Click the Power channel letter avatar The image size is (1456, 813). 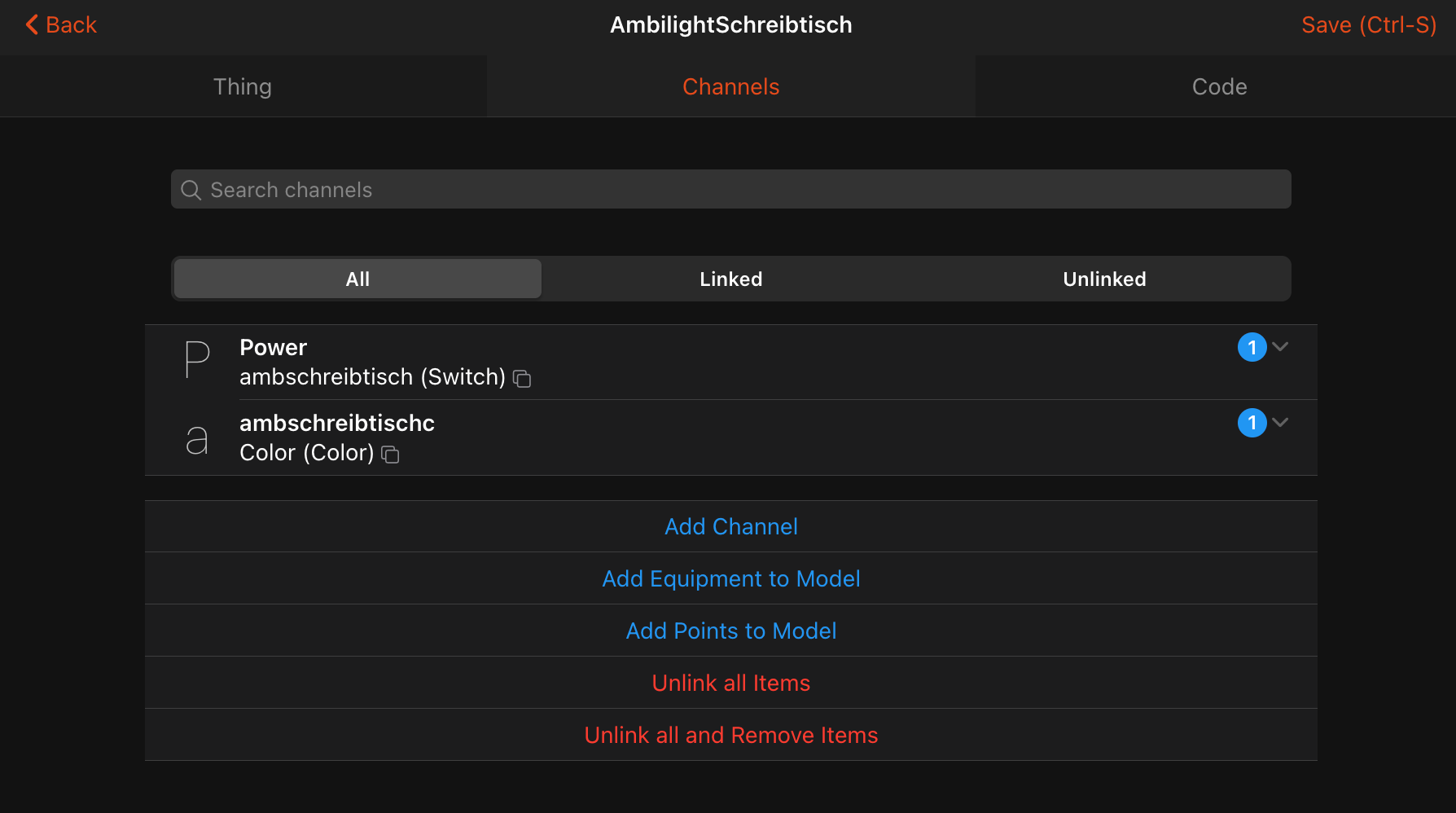[x=197, y=360]
